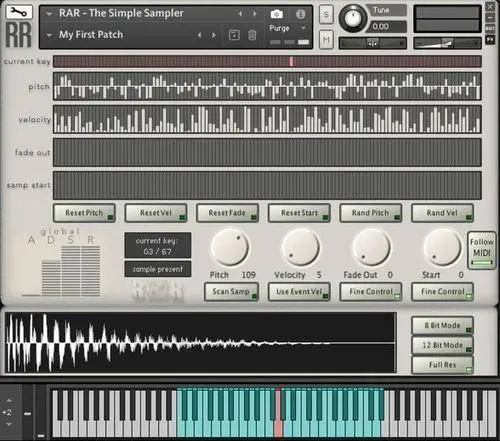Show instrument info with the info icon
The image size is (500, 441).
(301, 14)
